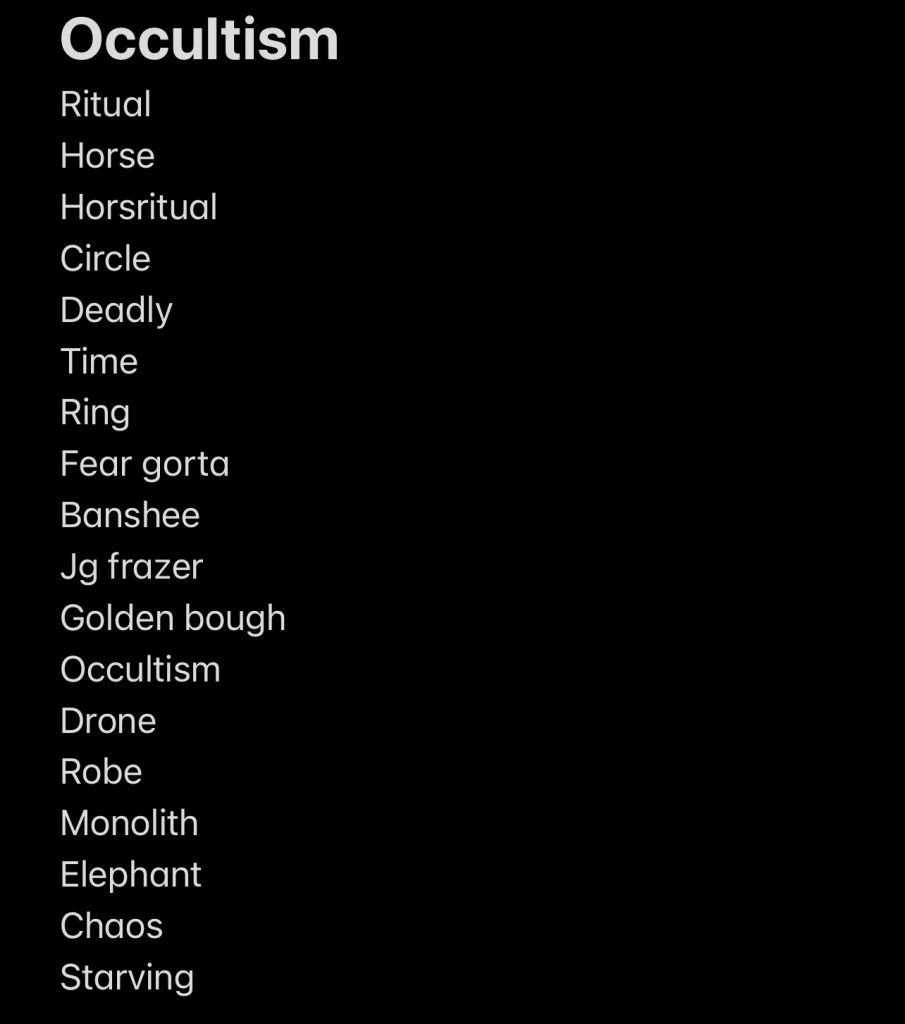Screen dimensions: 905x1024
Task: Click the word Chaos
Action: (112, 926)
